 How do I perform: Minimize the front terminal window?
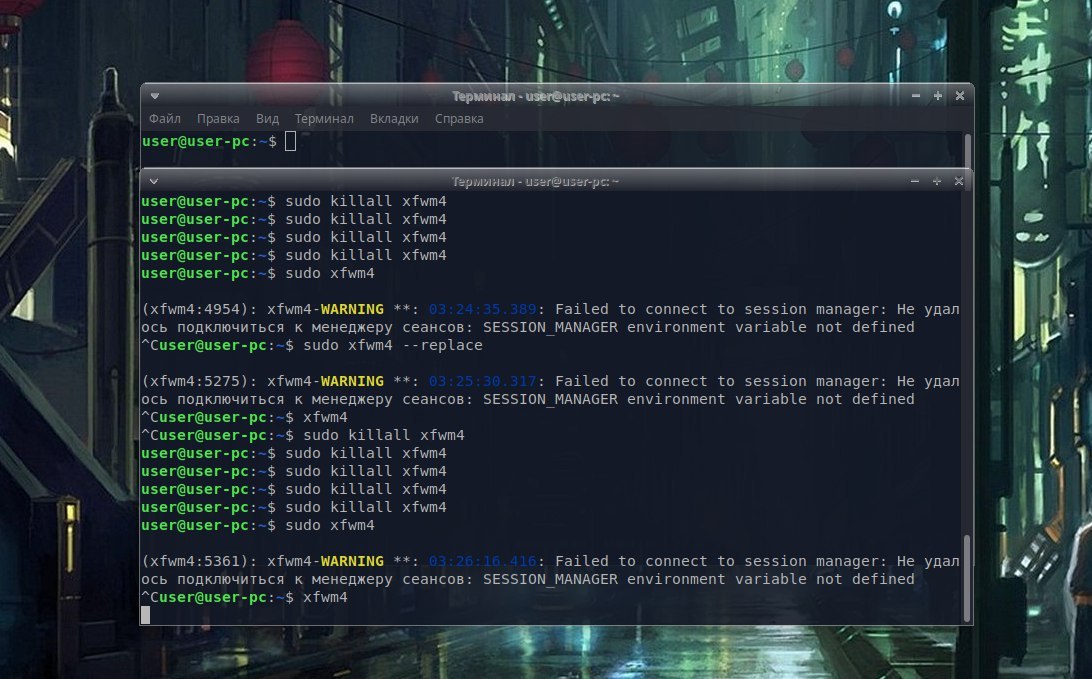914,181
